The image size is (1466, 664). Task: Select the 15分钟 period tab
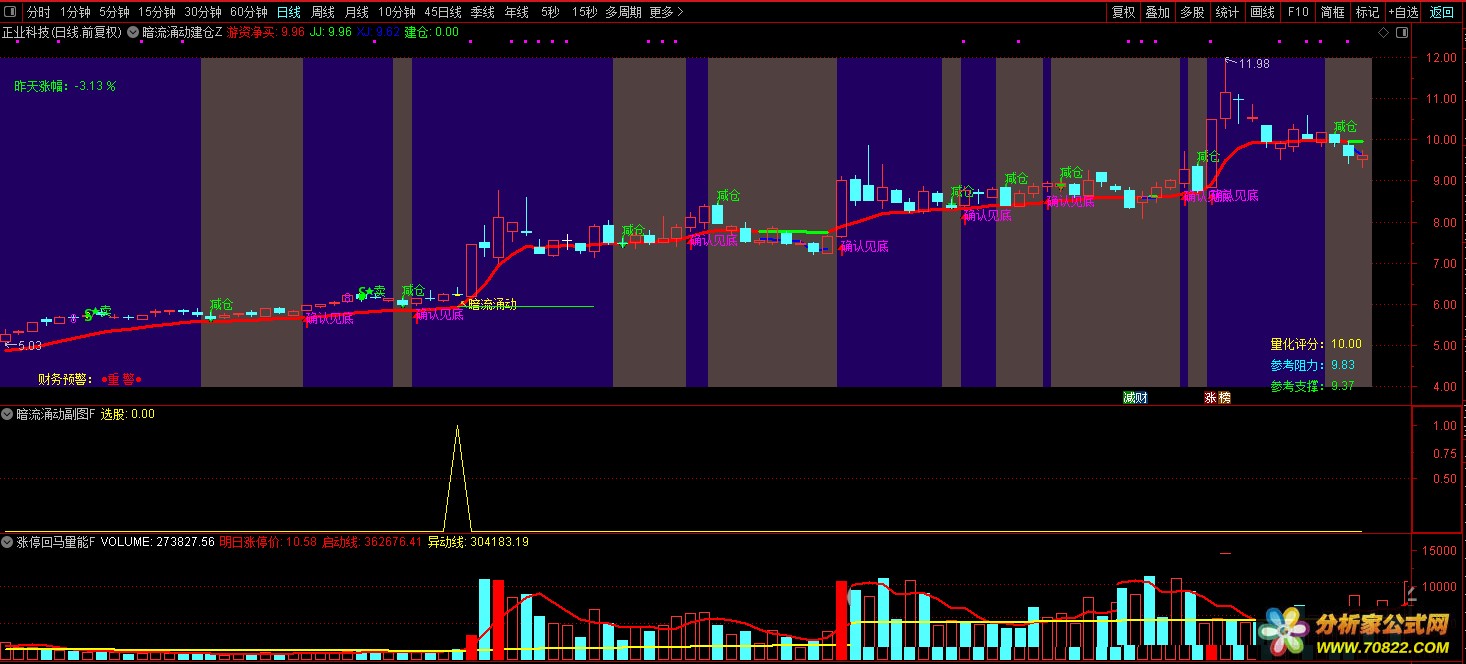156,12
